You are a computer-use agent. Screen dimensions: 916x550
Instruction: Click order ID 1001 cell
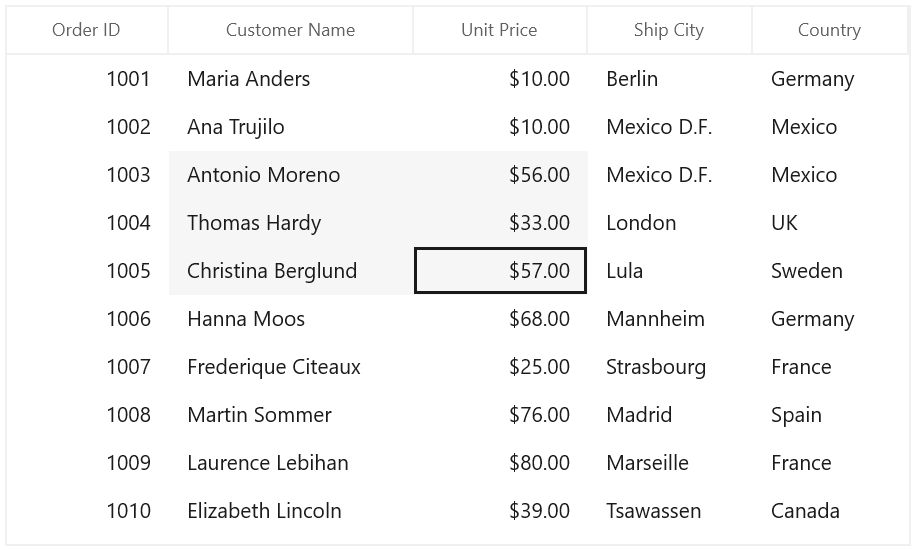(x=88, y=79)
